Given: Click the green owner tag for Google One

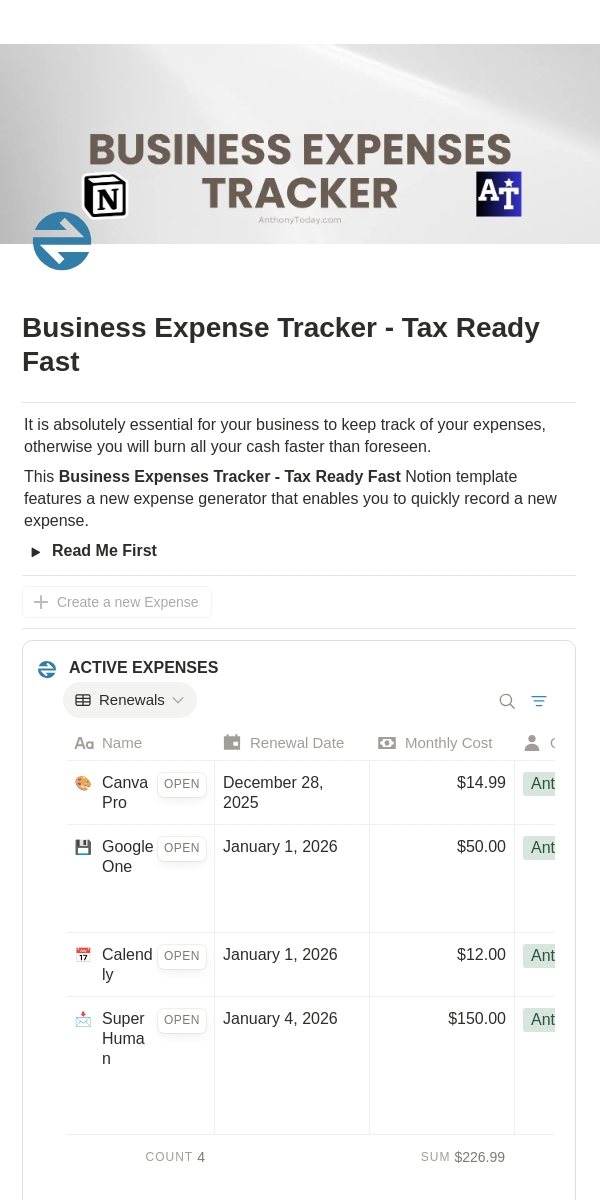Looking at the screenshot, I should (539, 848).
